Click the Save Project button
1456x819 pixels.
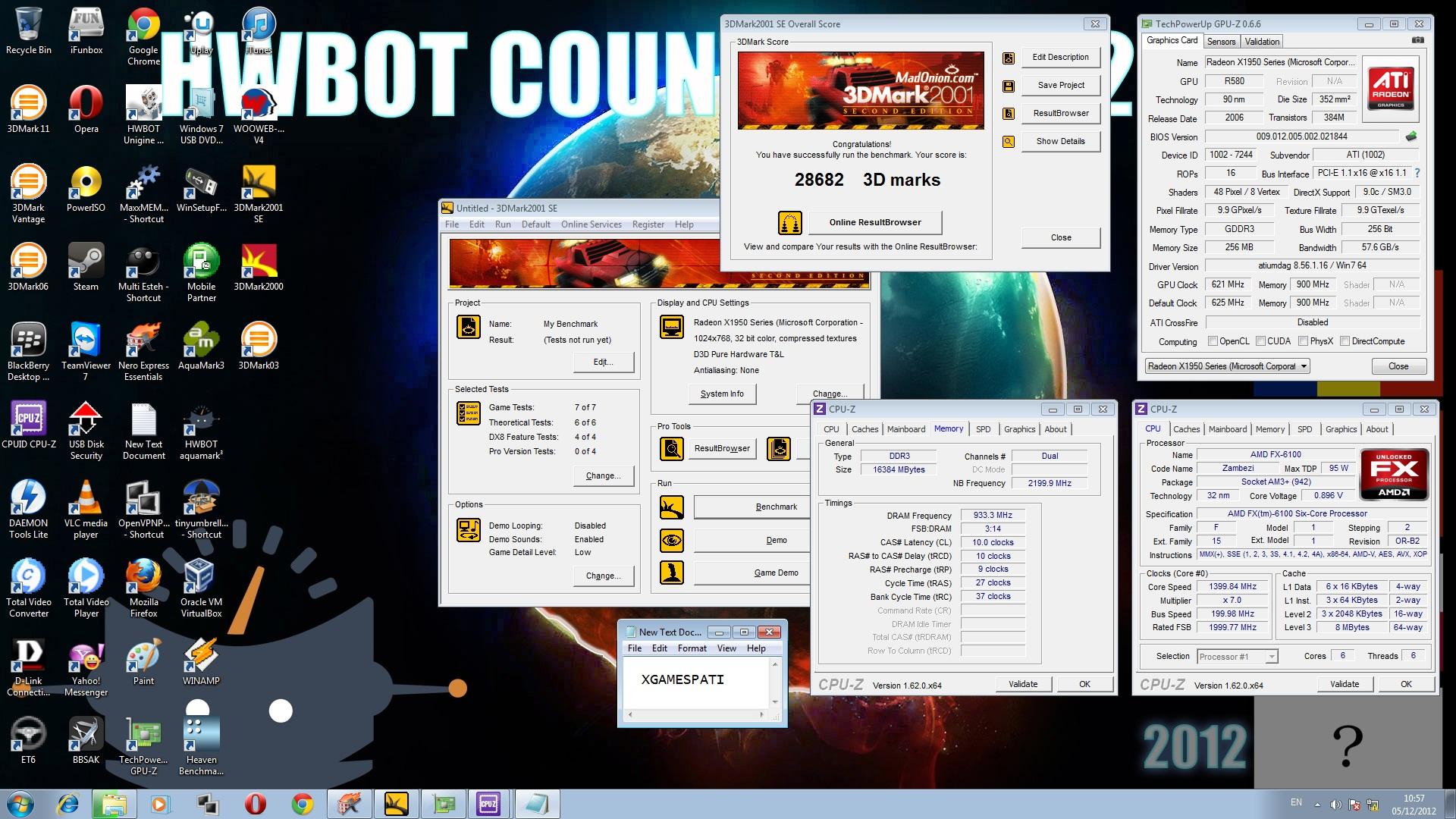[1060, 86]
